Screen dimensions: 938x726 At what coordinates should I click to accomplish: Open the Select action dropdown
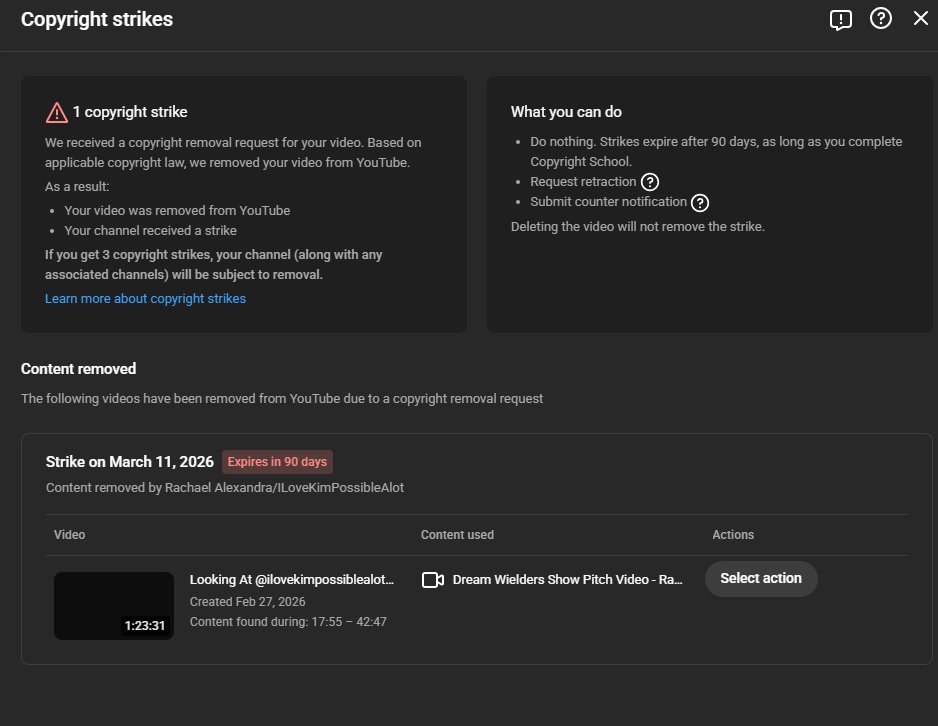click(x=761, y=578)
